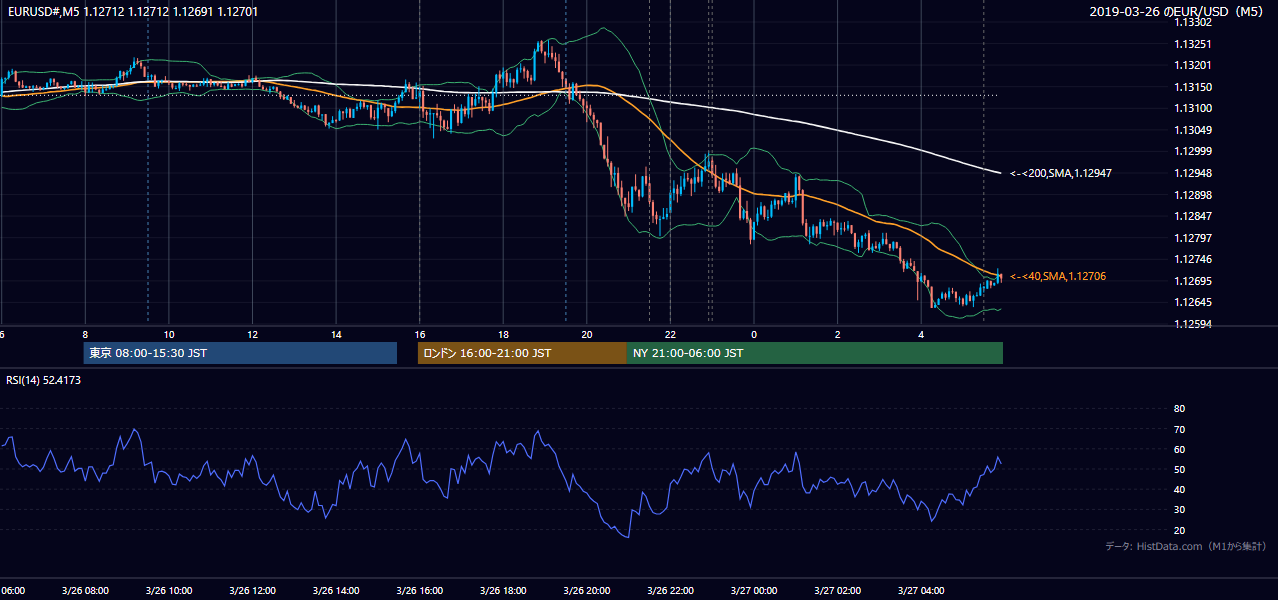
Task: Click hour tick 12 under the price chart
Action: (252, 334)
